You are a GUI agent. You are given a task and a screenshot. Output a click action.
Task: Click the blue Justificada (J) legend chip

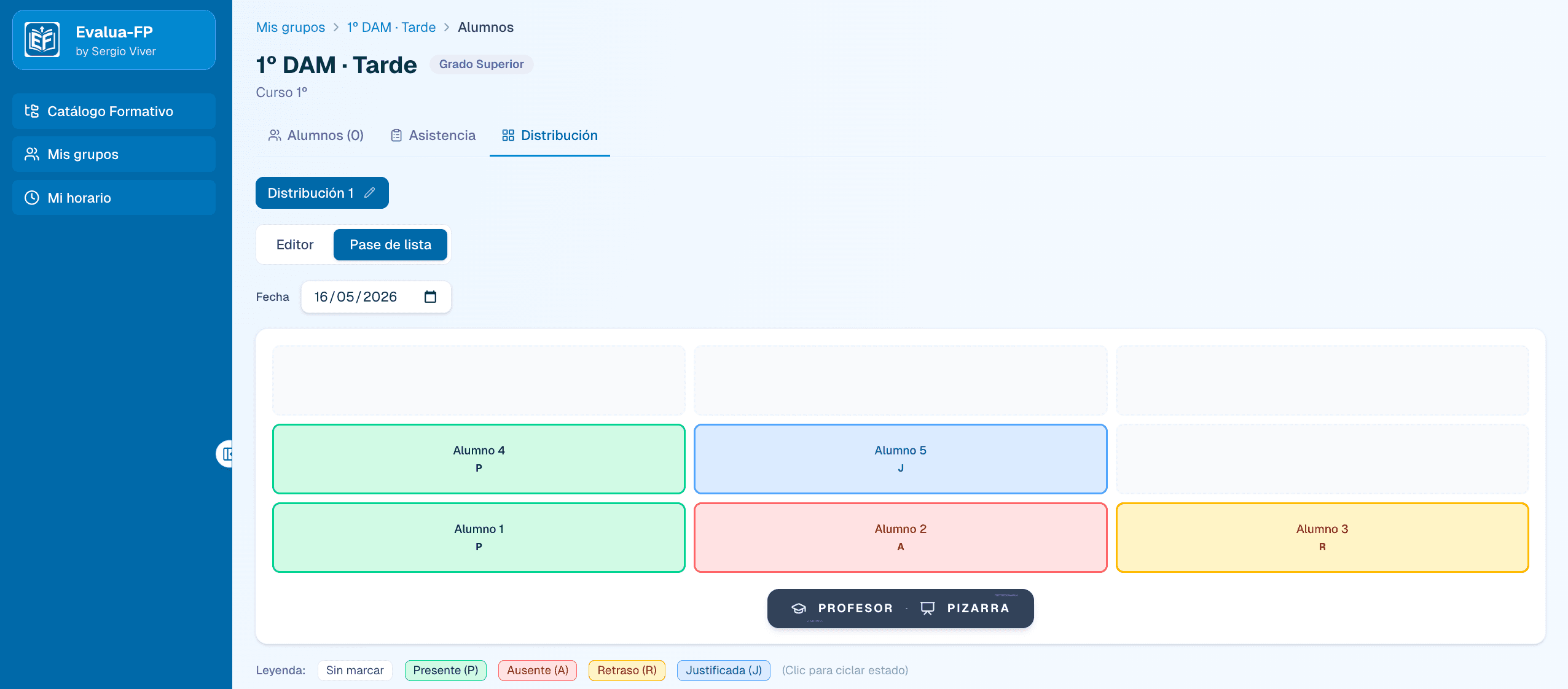pos(724,670)
